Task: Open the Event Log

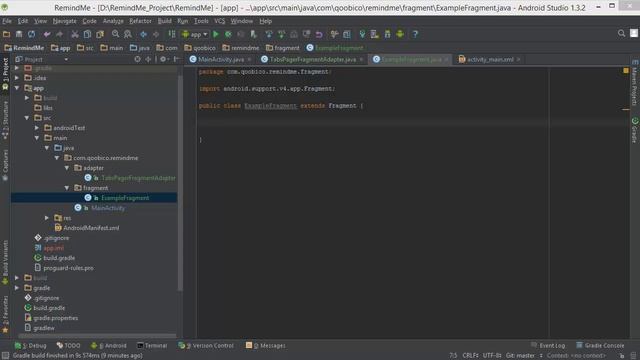Action: point(548,345)
